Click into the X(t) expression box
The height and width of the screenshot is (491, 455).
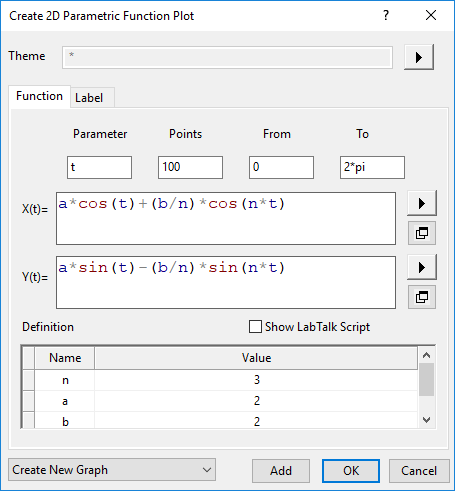pos(226,218)
